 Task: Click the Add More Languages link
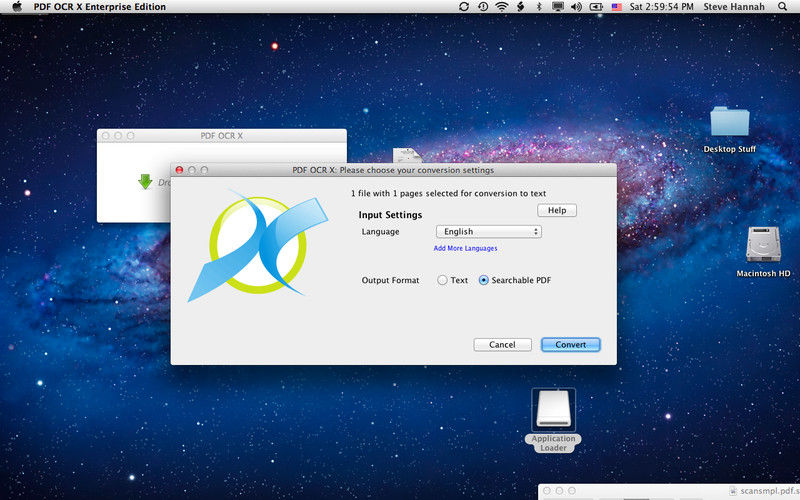click(465, 248)
